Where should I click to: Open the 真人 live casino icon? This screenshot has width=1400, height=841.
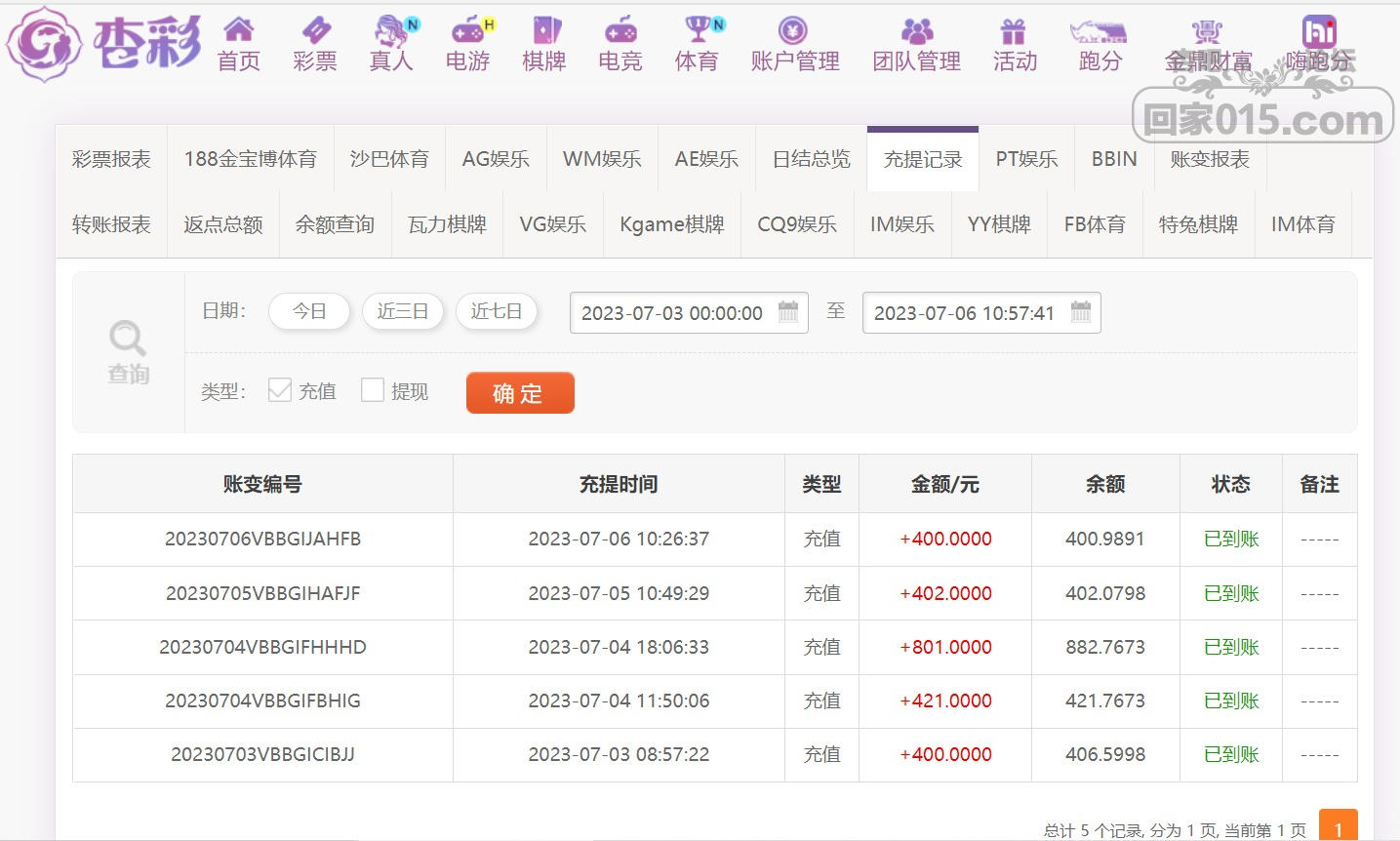pyautogui.click(x=391, y=30)
